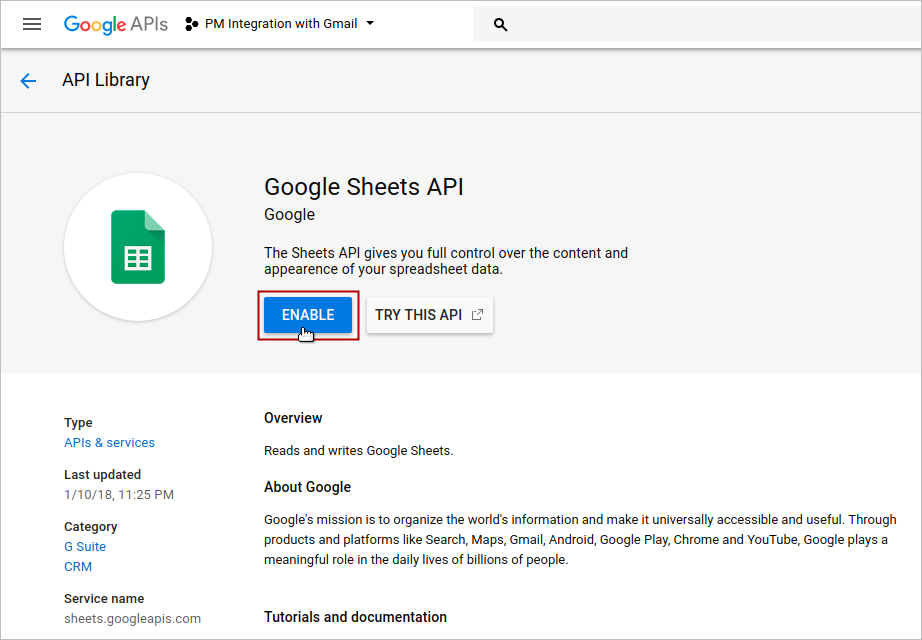Go back using the blue arrow
The image size is (922, 640).
28,81
